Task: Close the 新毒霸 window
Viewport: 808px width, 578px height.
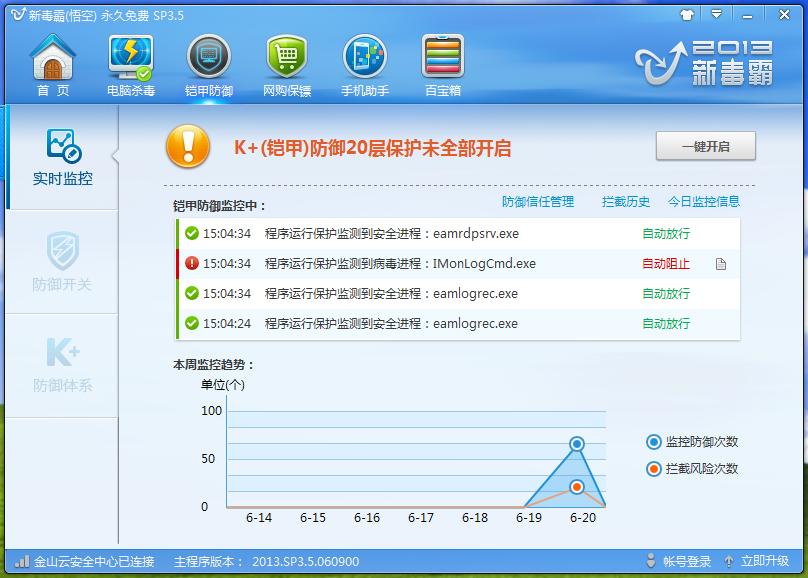Action: click(784, 15)
